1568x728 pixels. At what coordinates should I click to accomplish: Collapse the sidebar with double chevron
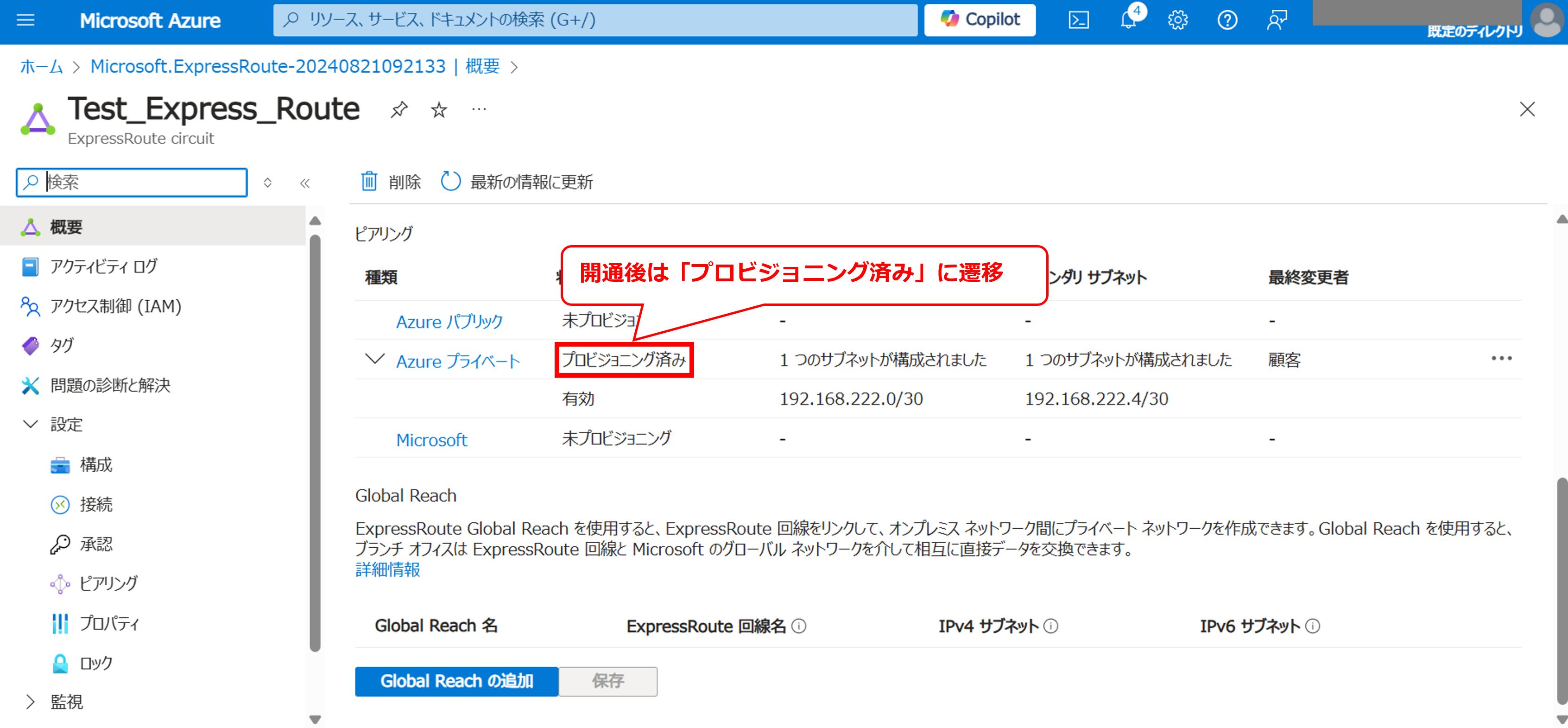click(x=305, y=183)
